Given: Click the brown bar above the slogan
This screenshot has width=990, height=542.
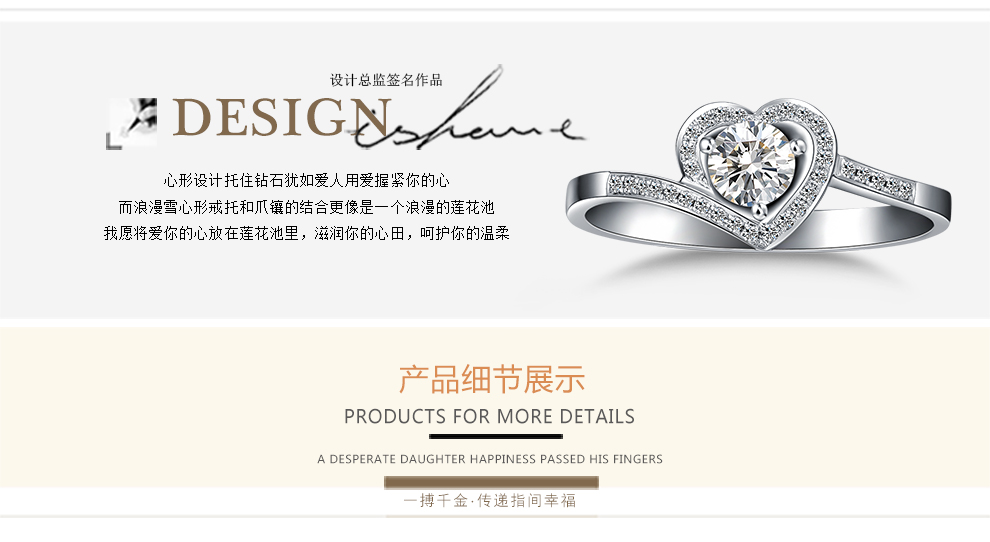Looking at the screenshot, I should [491, 483].
